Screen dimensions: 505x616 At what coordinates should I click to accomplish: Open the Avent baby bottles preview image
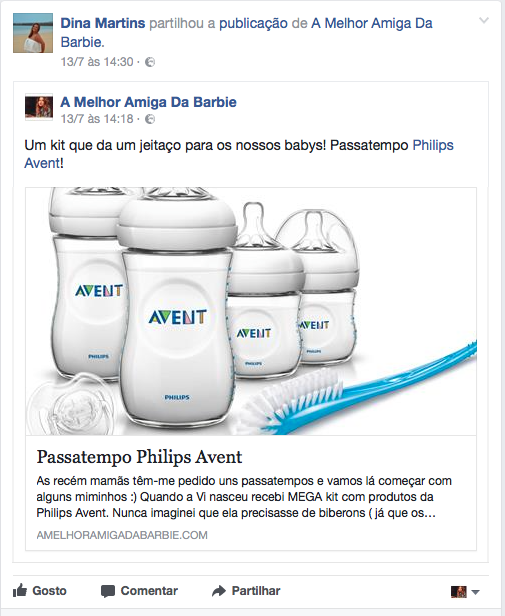(251, 311)
